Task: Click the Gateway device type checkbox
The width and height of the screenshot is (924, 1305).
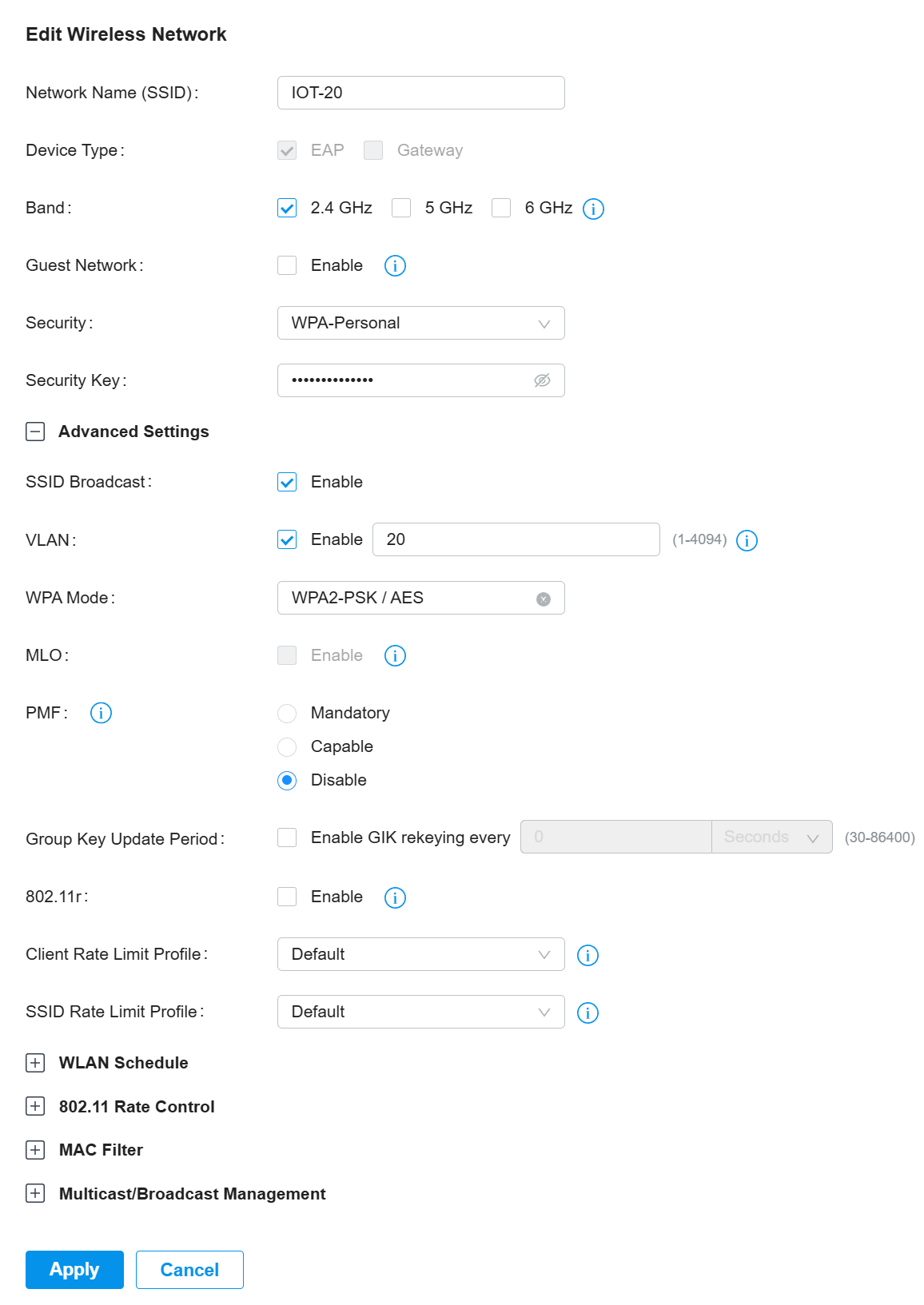Action: (x=373, y=150)
